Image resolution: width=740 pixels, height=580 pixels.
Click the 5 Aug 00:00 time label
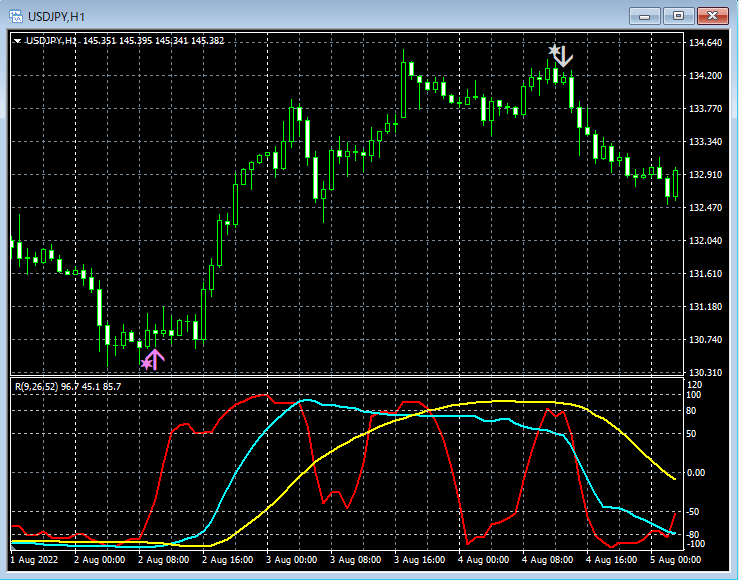point(675,561)
